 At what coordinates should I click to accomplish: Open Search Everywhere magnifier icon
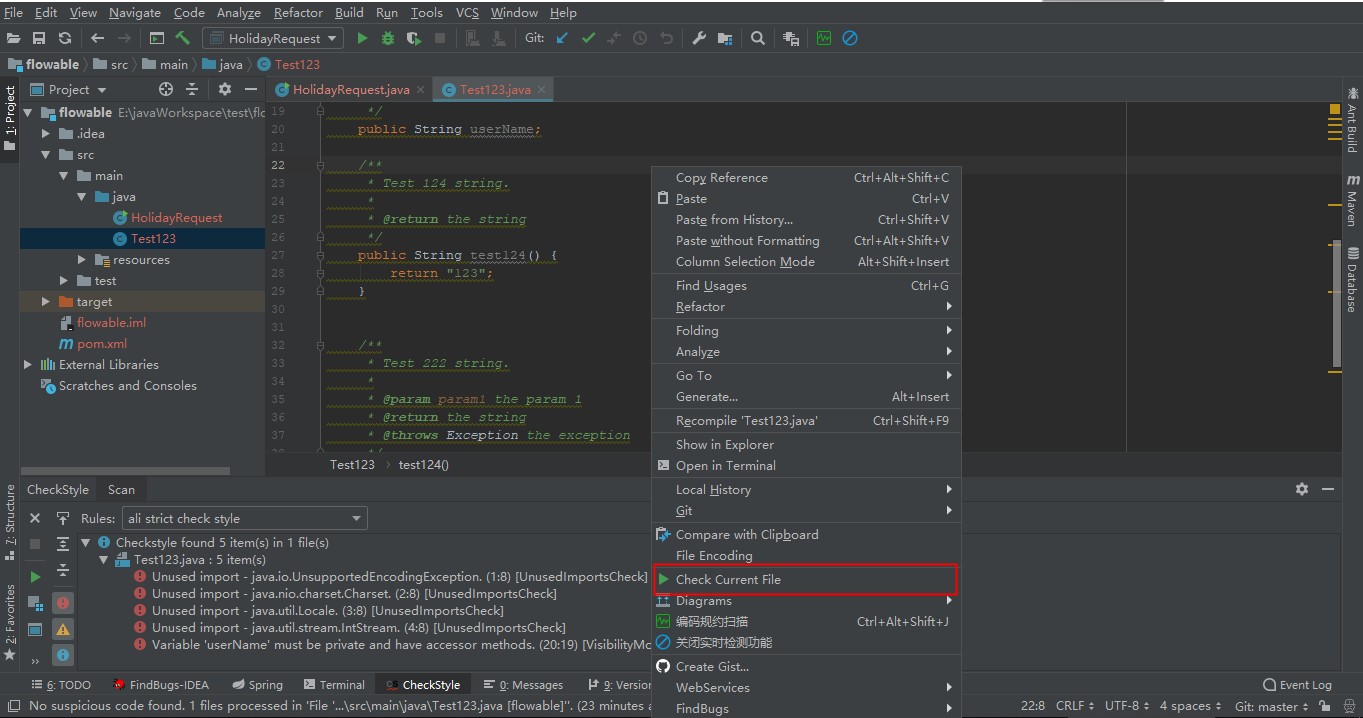(758, 38)
